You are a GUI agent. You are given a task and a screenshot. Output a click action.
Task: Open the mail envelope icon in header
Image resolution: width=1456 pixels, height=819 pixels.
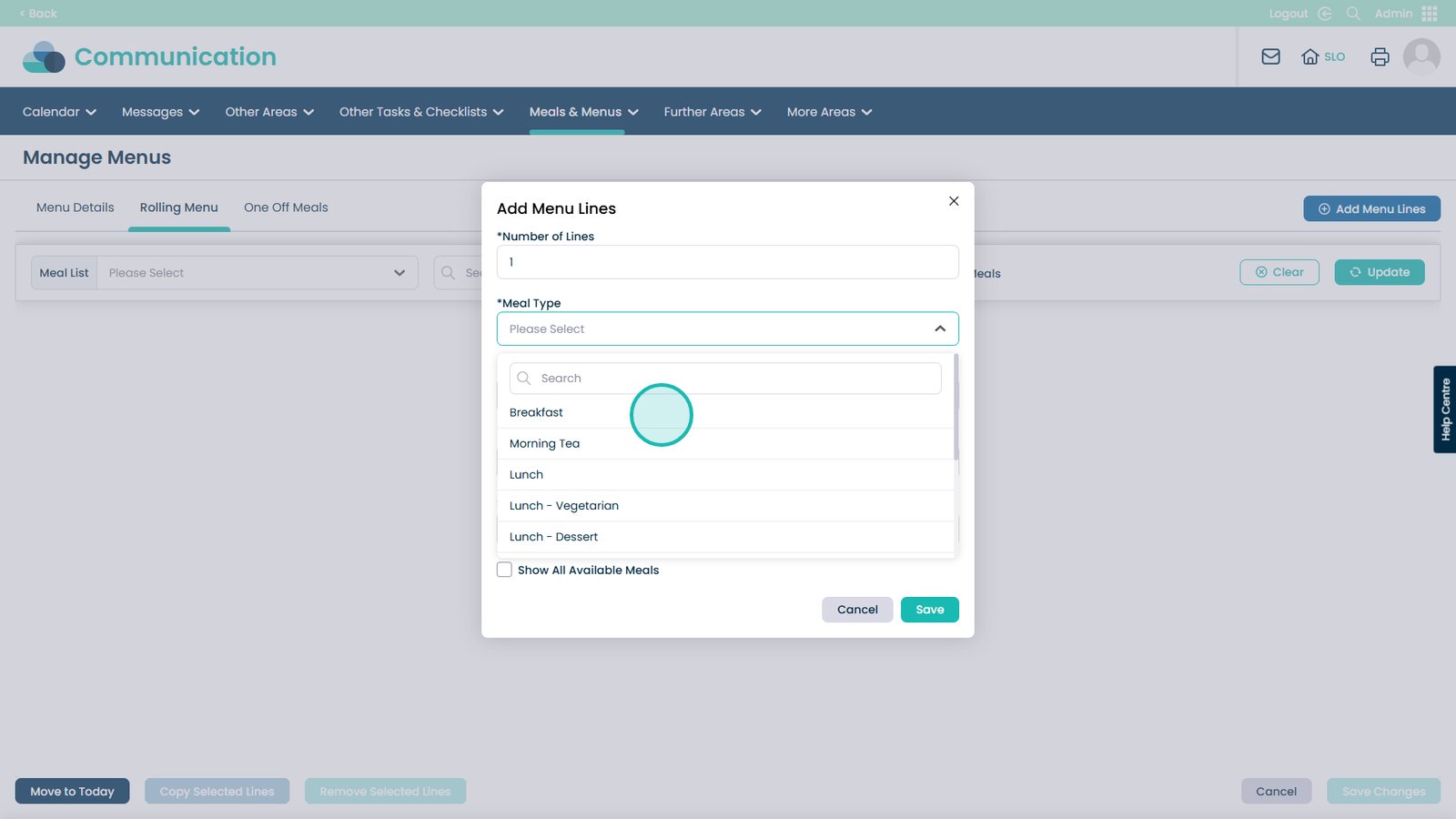tap(1270, 56)
